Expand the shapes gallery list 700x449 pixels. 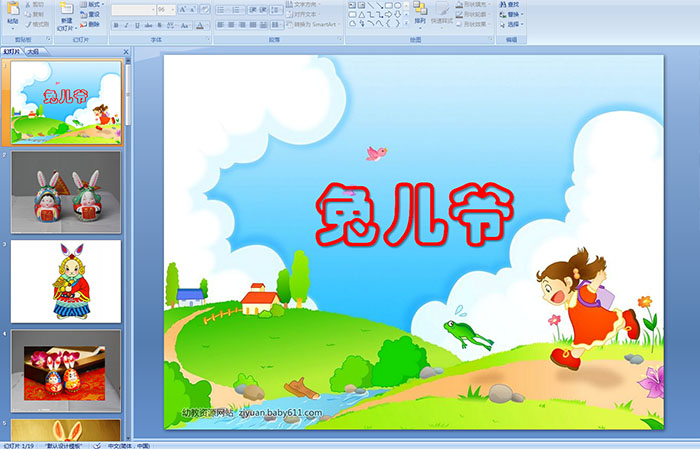tap(407, 25)
